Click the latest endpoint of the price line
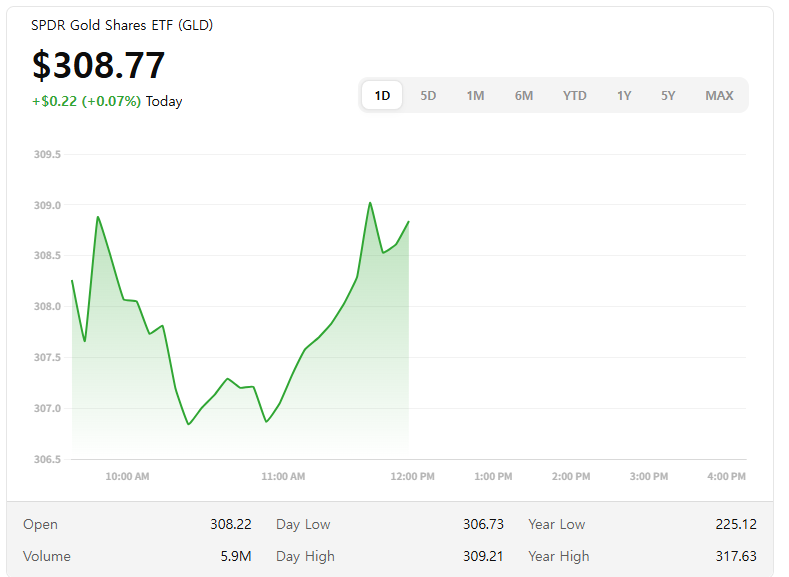This screenshot has height=577, width=789. (x=409, y=221)
